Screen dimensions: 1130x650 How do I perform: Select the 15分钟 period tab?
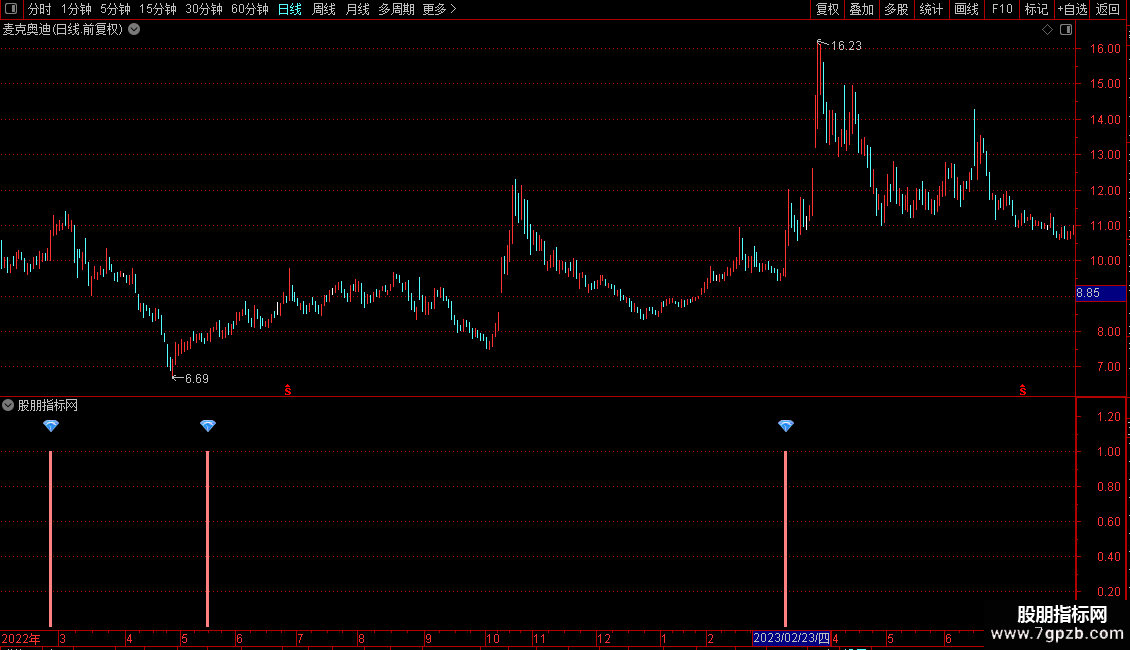(157, 9)
